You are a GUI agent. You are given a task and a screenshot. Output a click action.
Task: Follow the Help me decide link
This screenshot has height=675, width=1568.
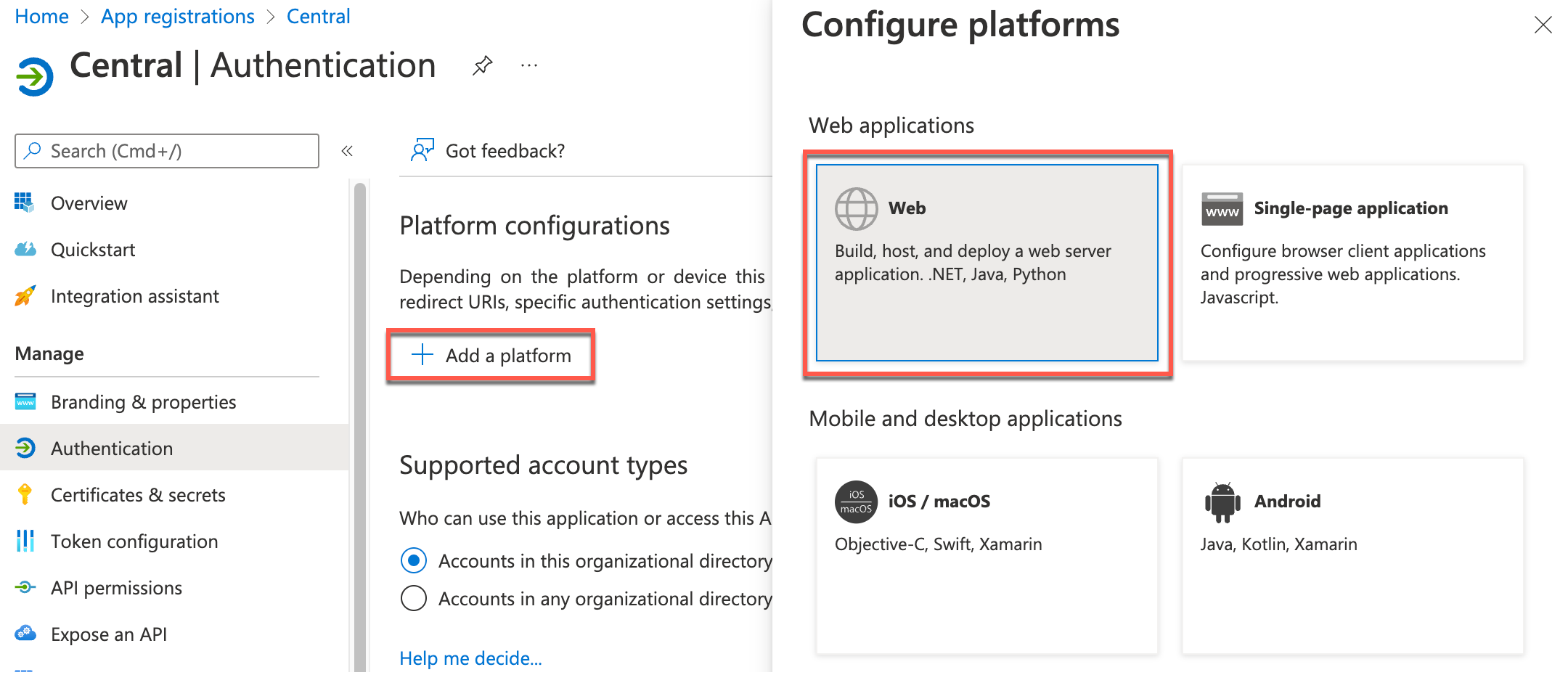click(470, 658)
